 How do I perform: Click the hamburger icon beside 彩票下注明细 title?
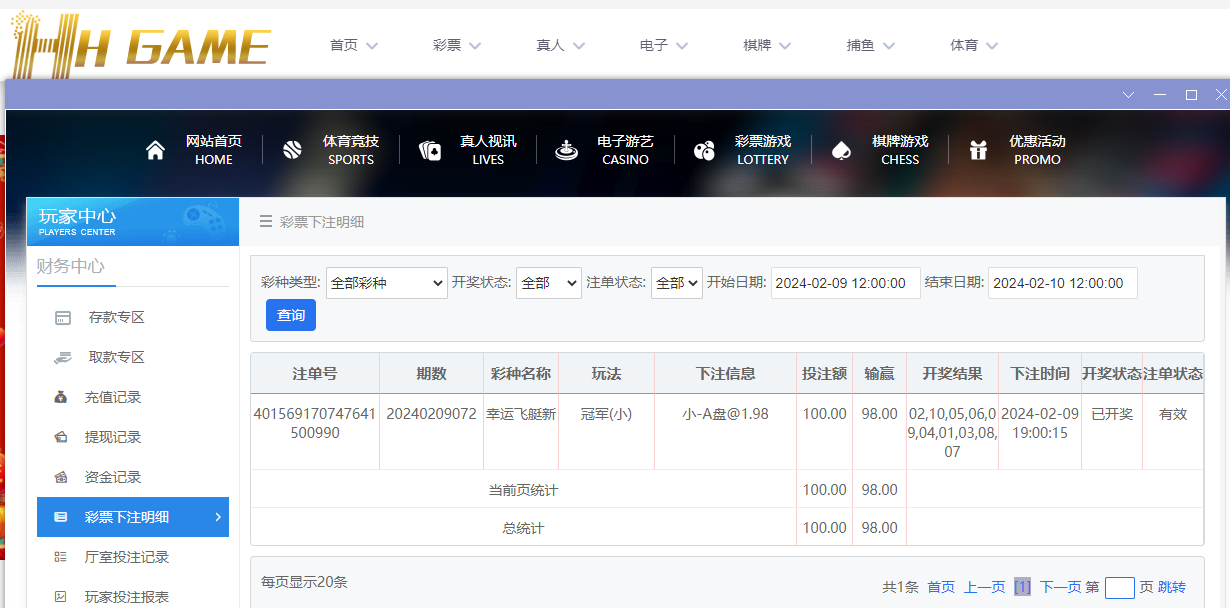coord(266,222)
